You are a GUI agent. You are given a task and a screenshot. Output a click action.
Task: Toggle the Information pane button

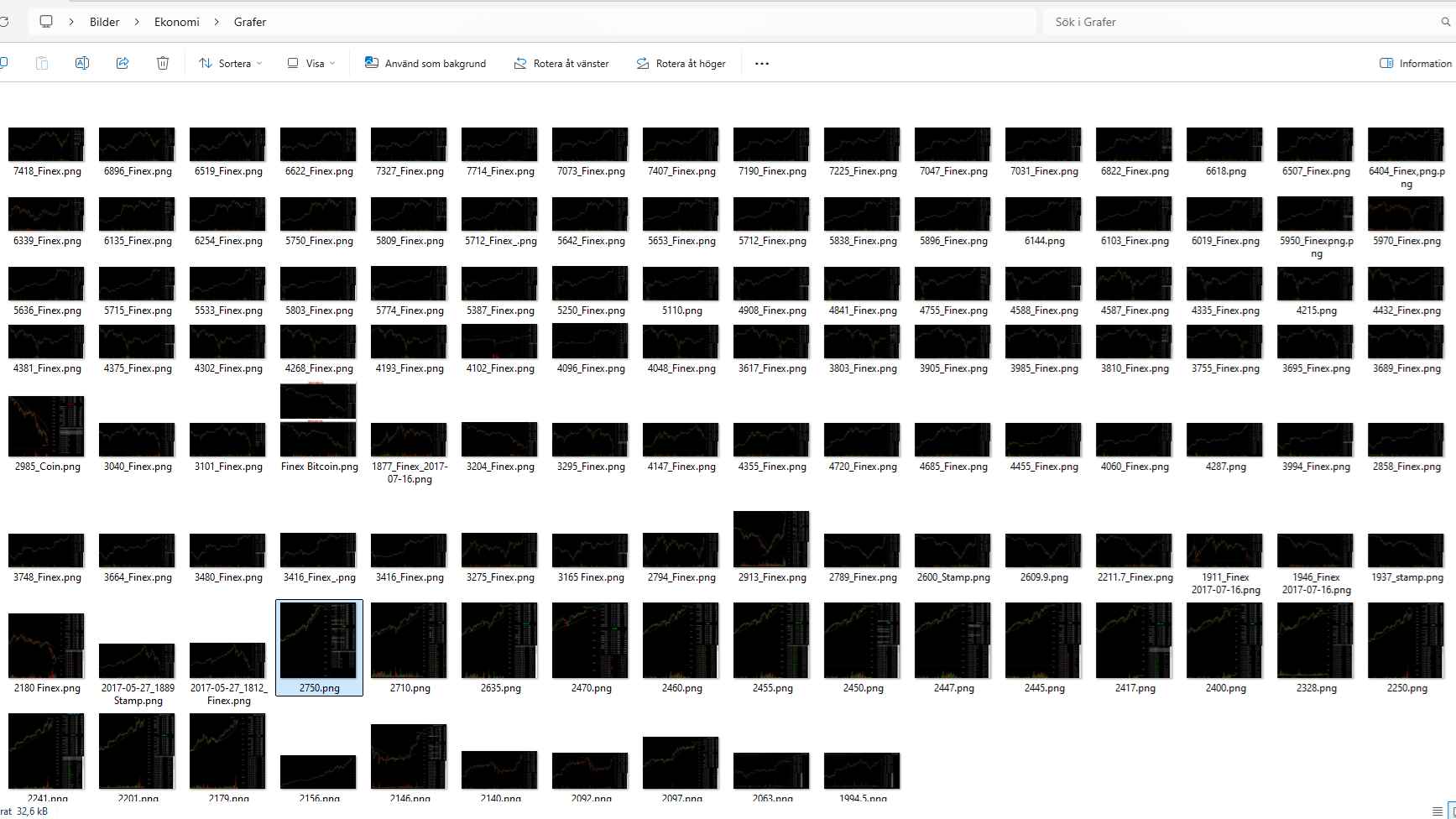[1416, 64]
